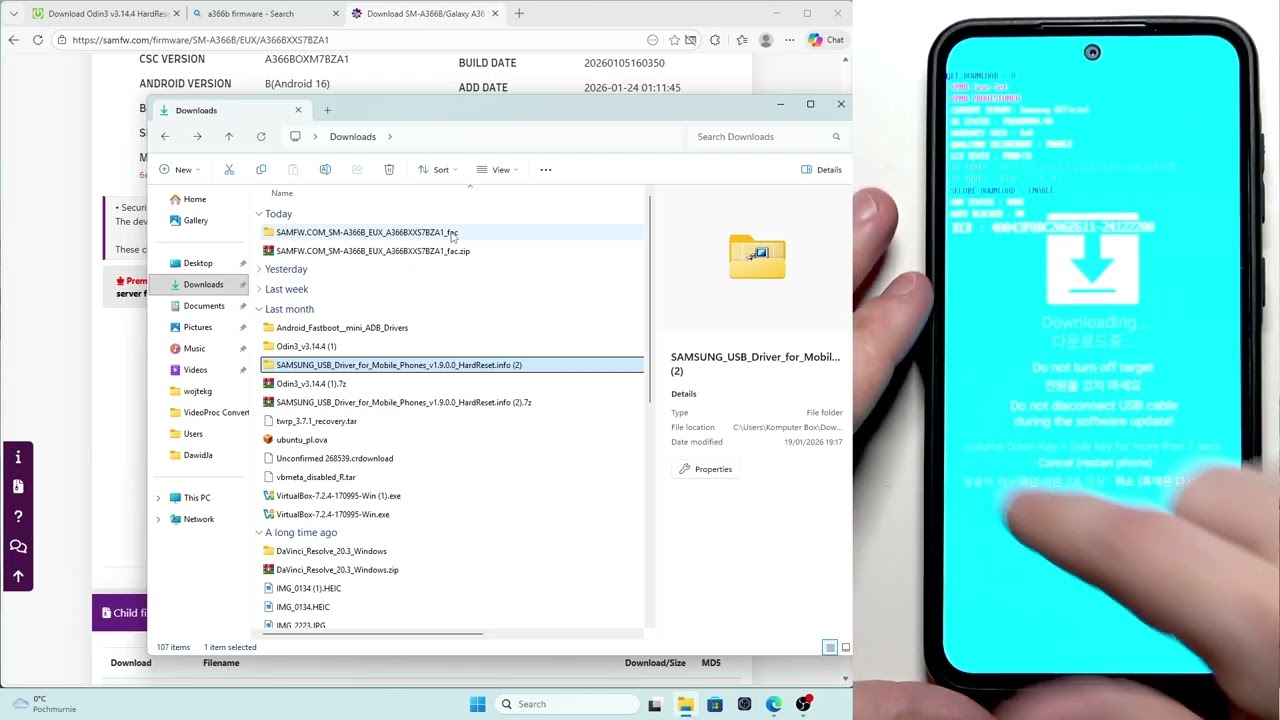Image resolution: width=1280 pixels, height=720 pixels.
Task: Expand Network in navigation pane
Action: click(x=158, y=519)
